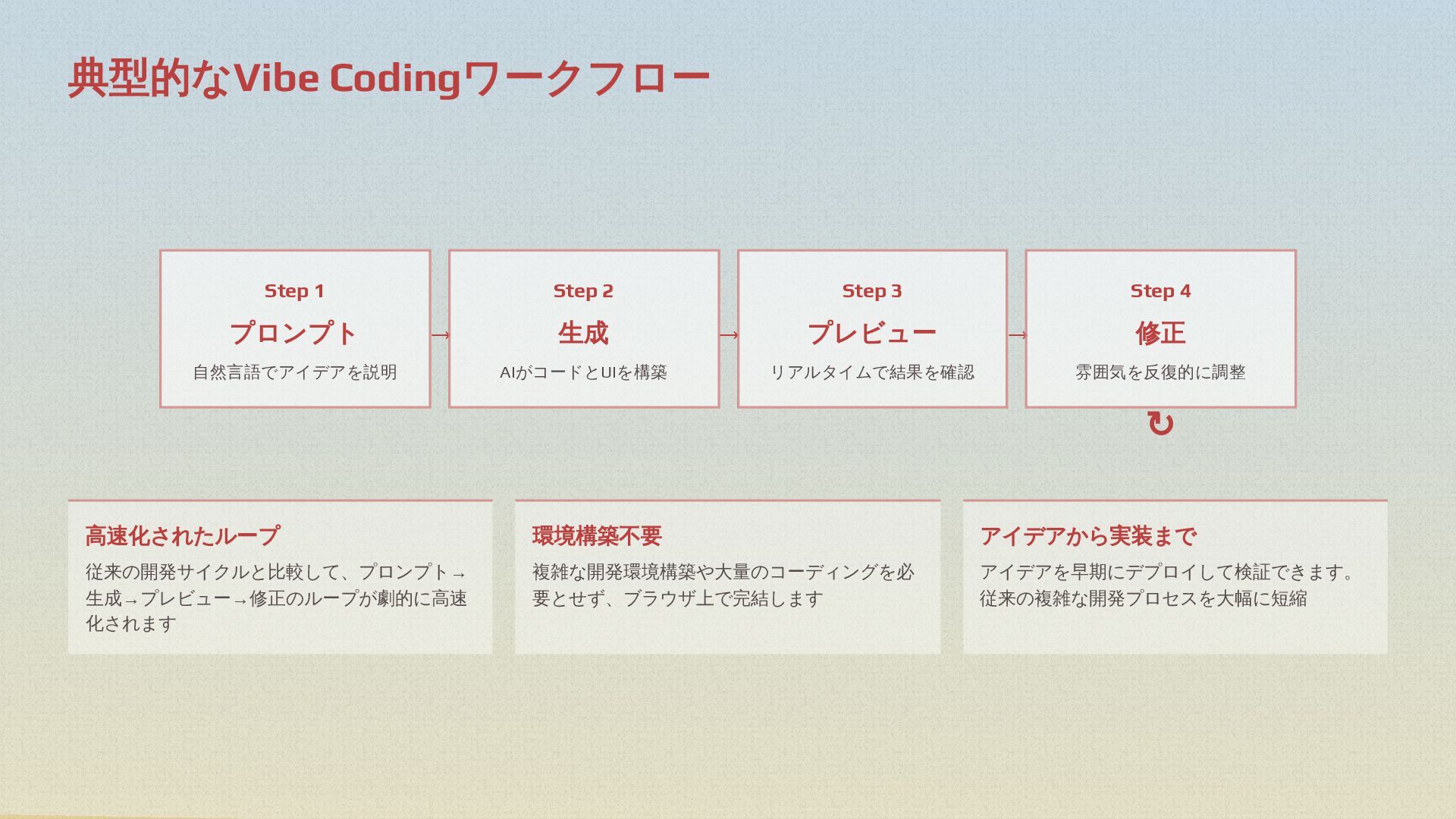Viewport: 1456px width, 819px height.
Task: Click the paragraph starting アイデアを早期にデプロイ
Action: tap(1166, 585)
